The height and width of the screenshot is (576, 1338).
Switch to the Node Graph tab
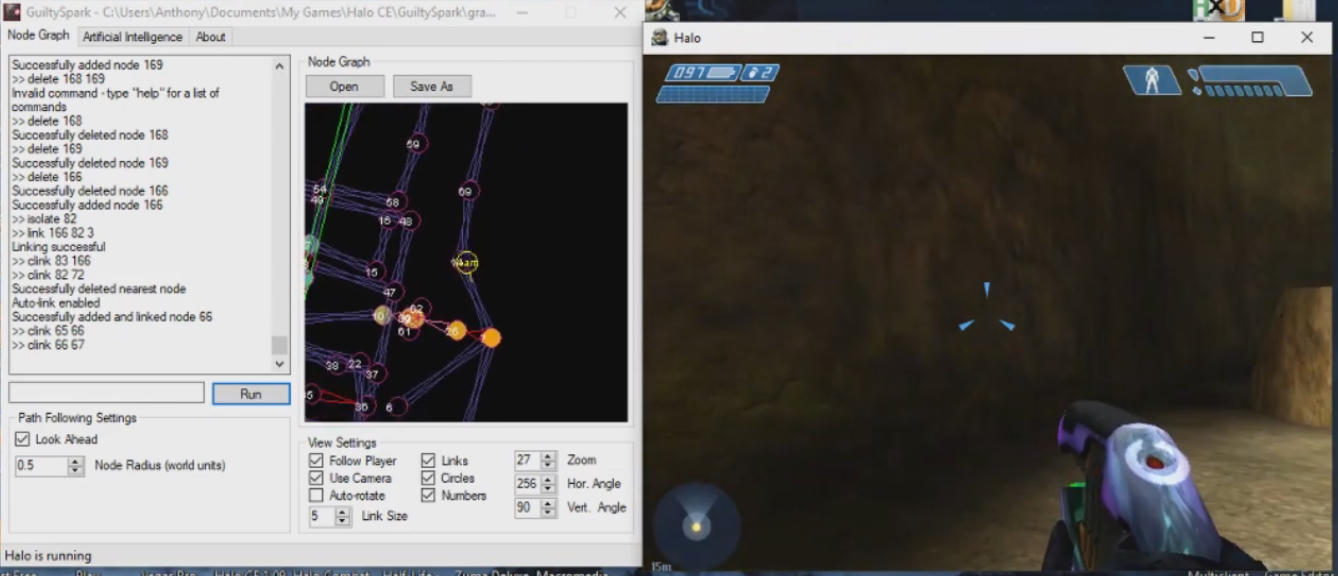pyautogui.click(x=39, y=35)
